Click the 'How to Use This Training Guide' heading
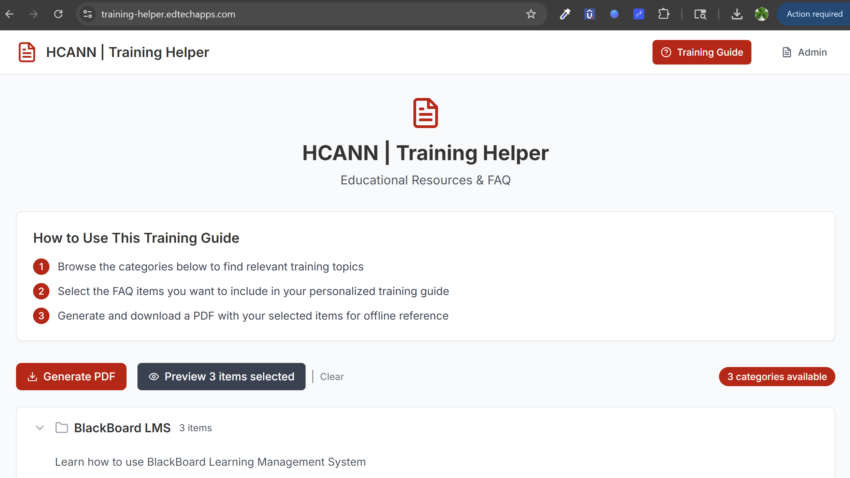Viewport: 850px width, 478px height. pyautogui.click(x=136, y=238)
